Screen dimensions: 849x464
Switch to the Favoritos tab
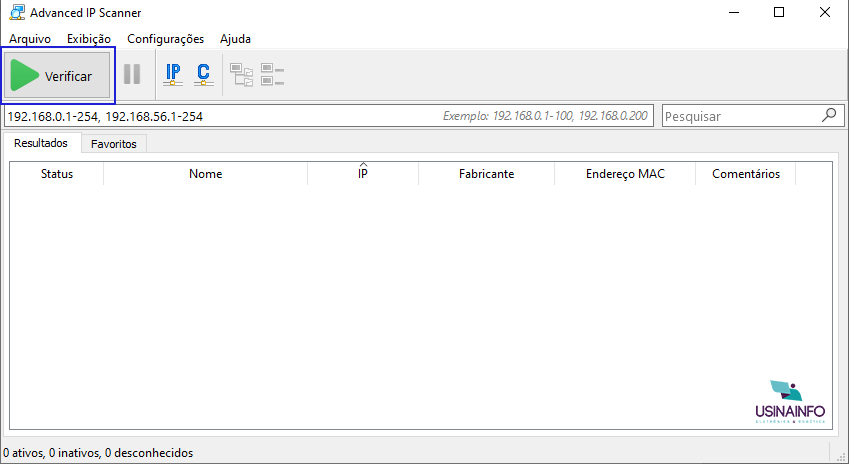tap(114, 144)
